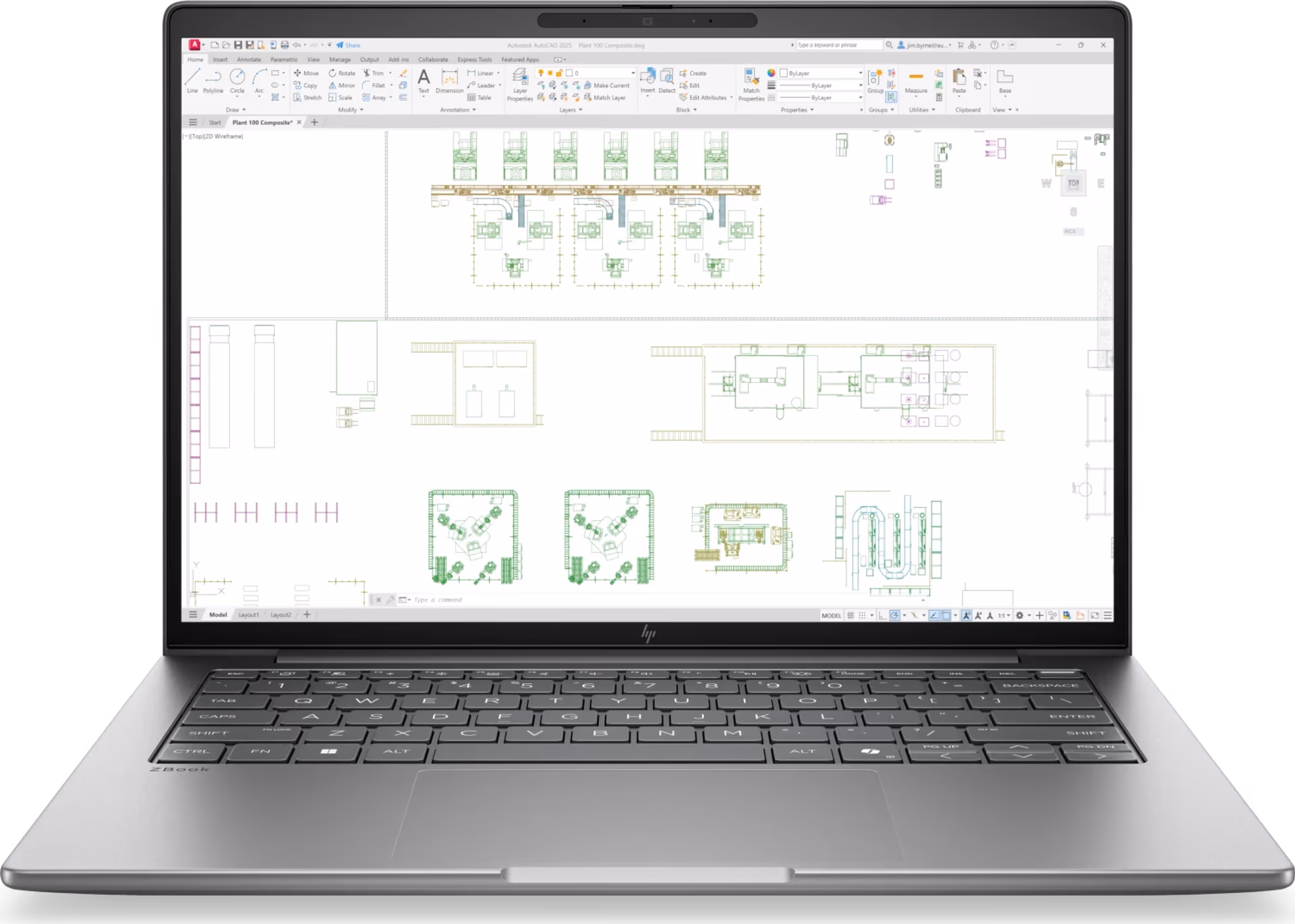Screen dimensions: 1295x924
Task: Click the keyword search input field
Action: click(x=839, y=45)
